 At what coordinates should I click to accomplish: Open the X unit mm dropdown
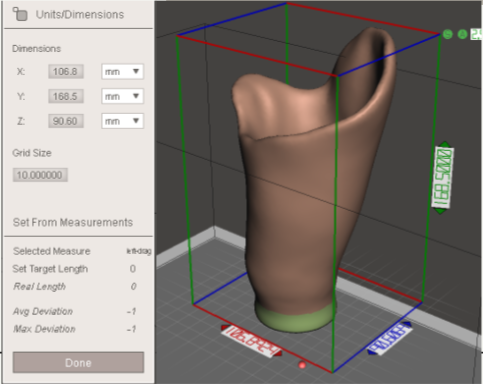point(122,72)
